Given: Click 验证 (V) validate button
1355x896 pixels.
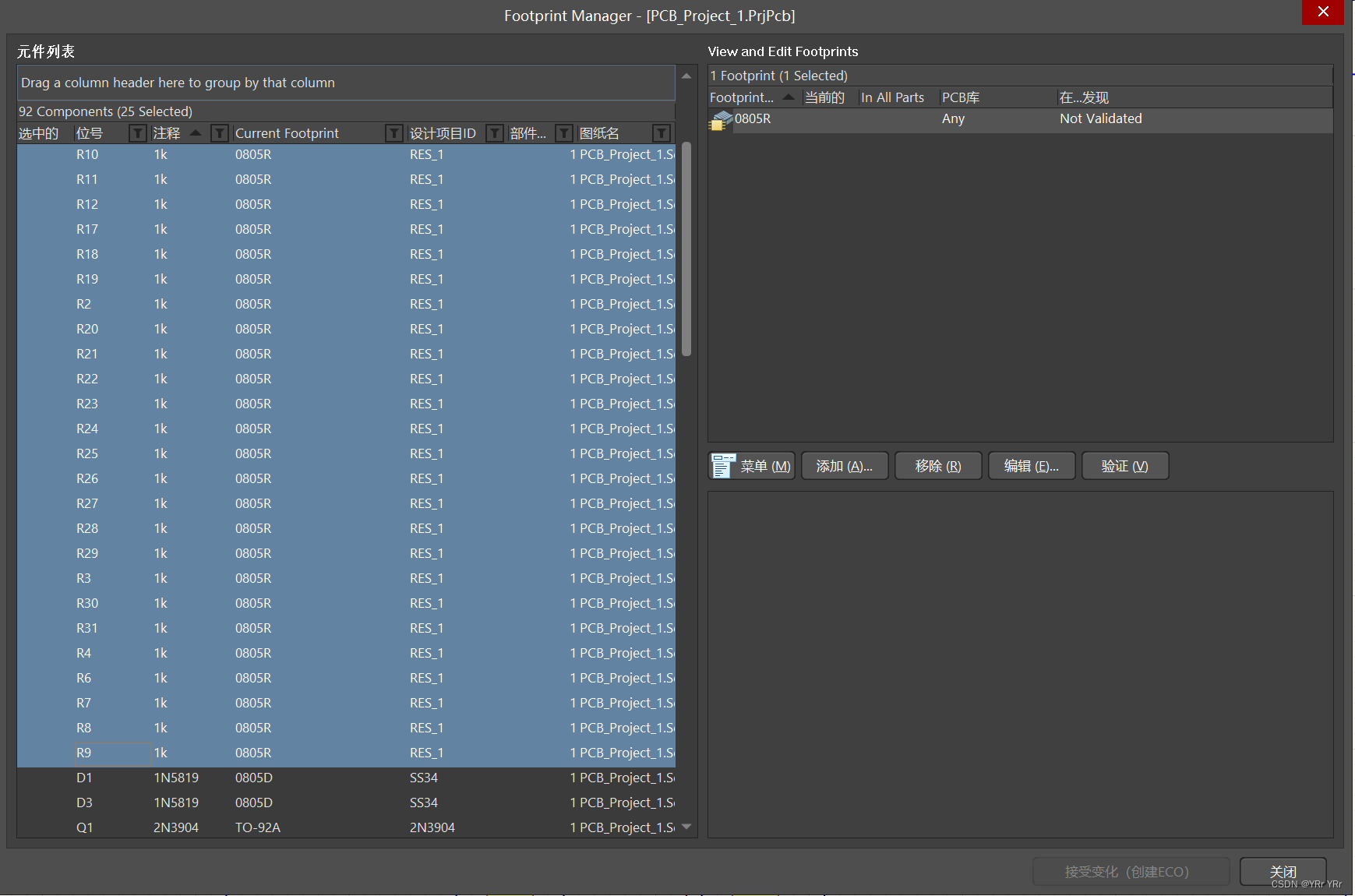Looking at the screenshot, I should coord(1125,466).
